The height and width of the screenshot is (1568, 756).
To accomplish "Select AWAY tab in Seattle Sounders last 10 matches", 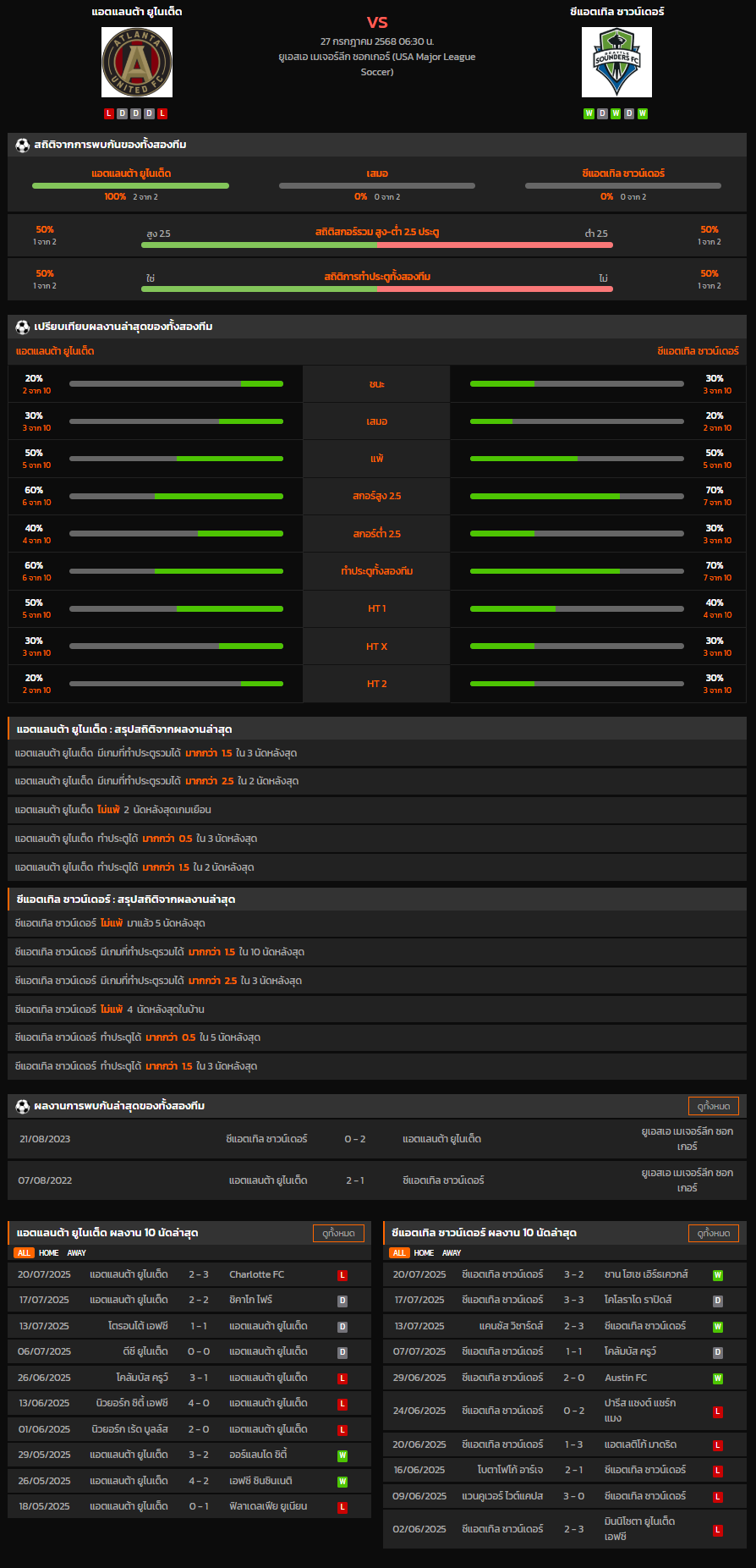I will (x=452, y=1253).
